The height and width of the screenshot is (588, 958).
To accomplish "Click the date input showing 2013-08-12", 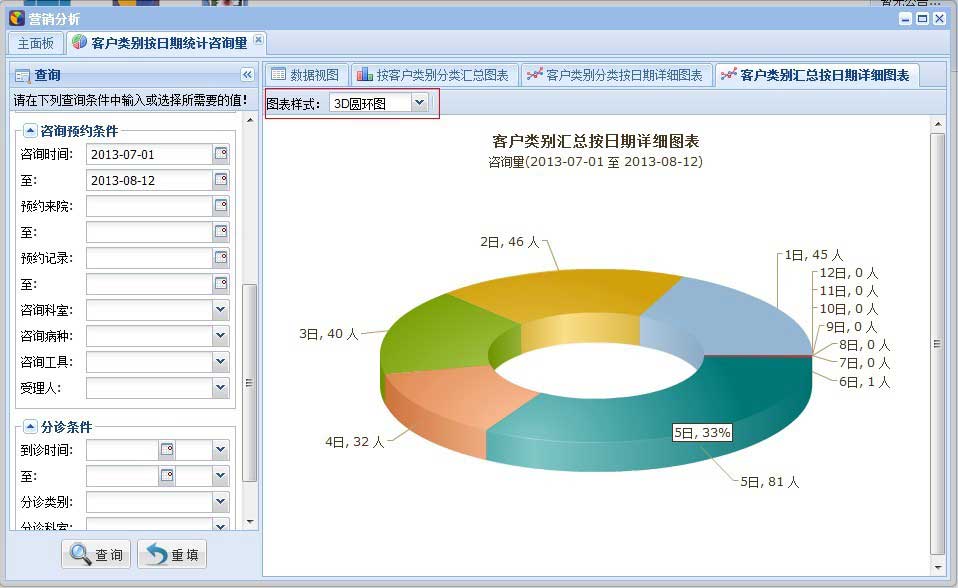I will pyautogui.click(x=150, y=180).
